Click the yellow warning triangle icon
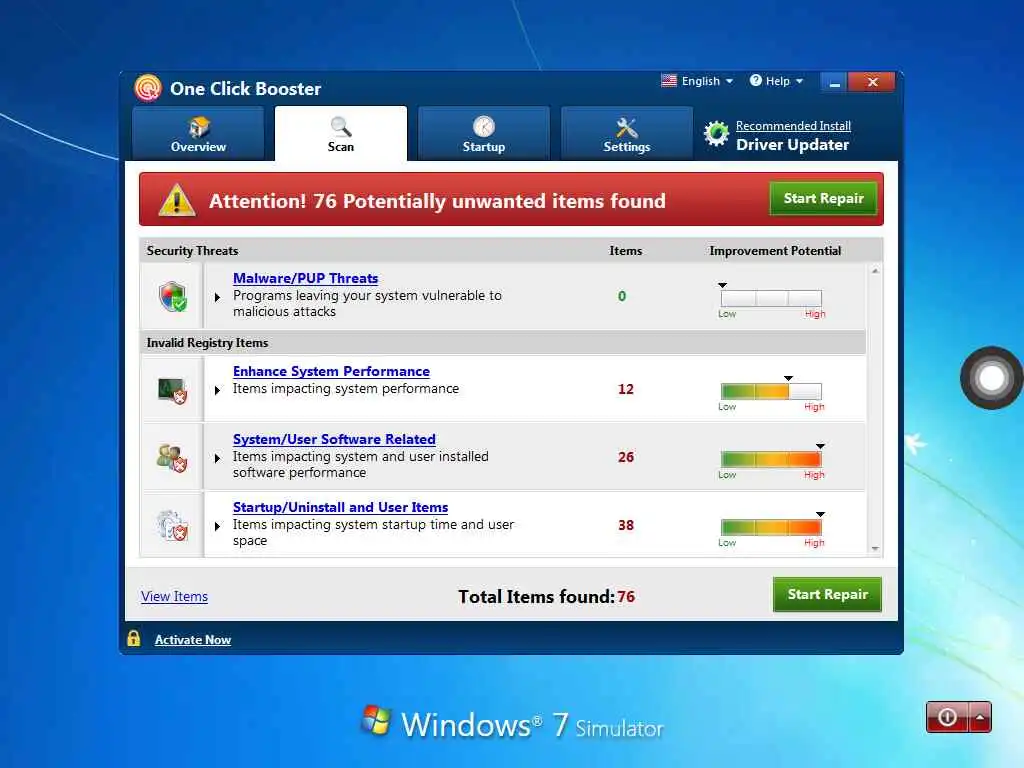This screenshot has width=1024, height=768. pyautogui.click(x=176, y=200)
